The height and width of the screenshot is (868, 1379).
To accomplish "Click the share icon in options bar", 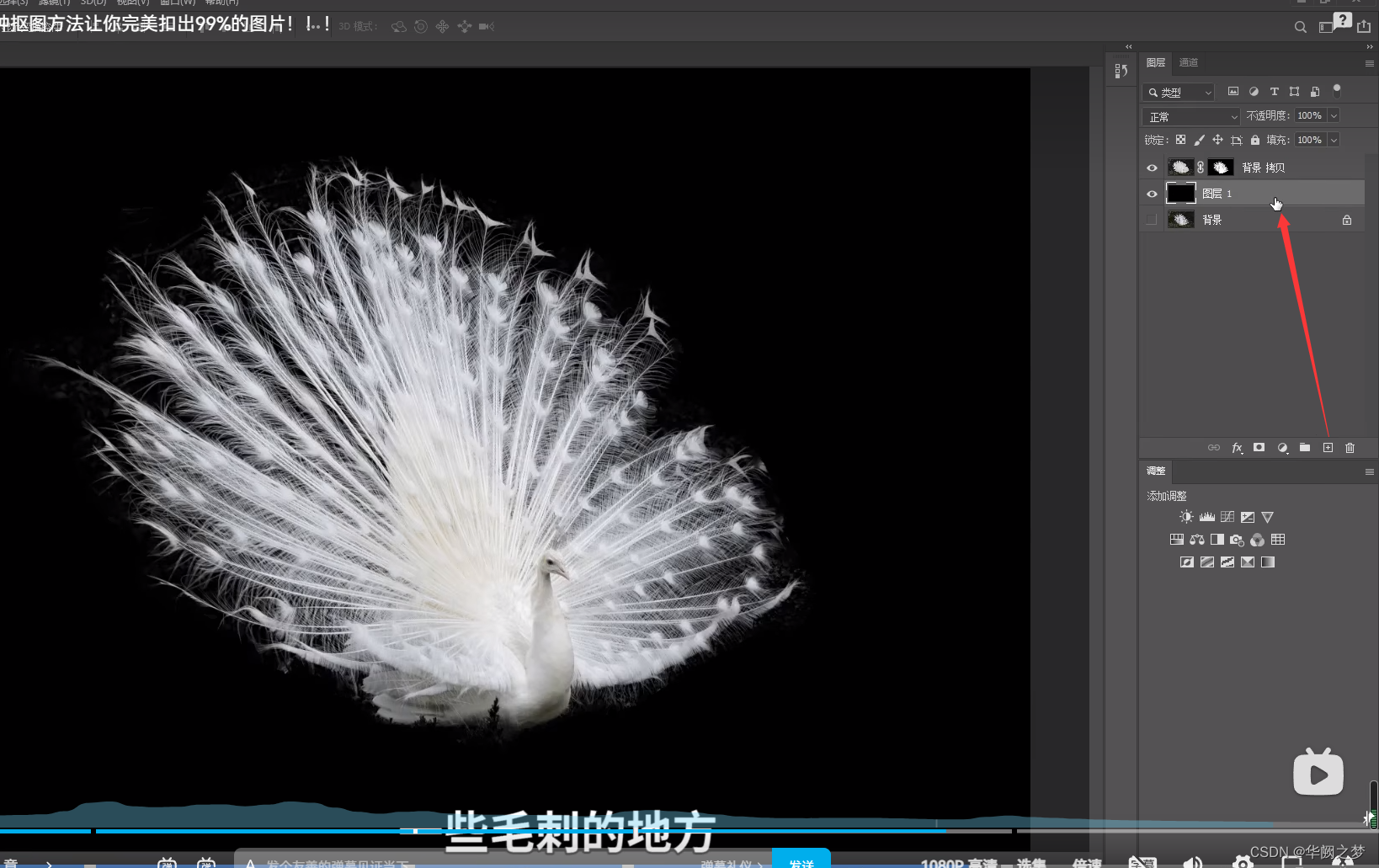I will pyautogui.click(x=1364, y=26).
